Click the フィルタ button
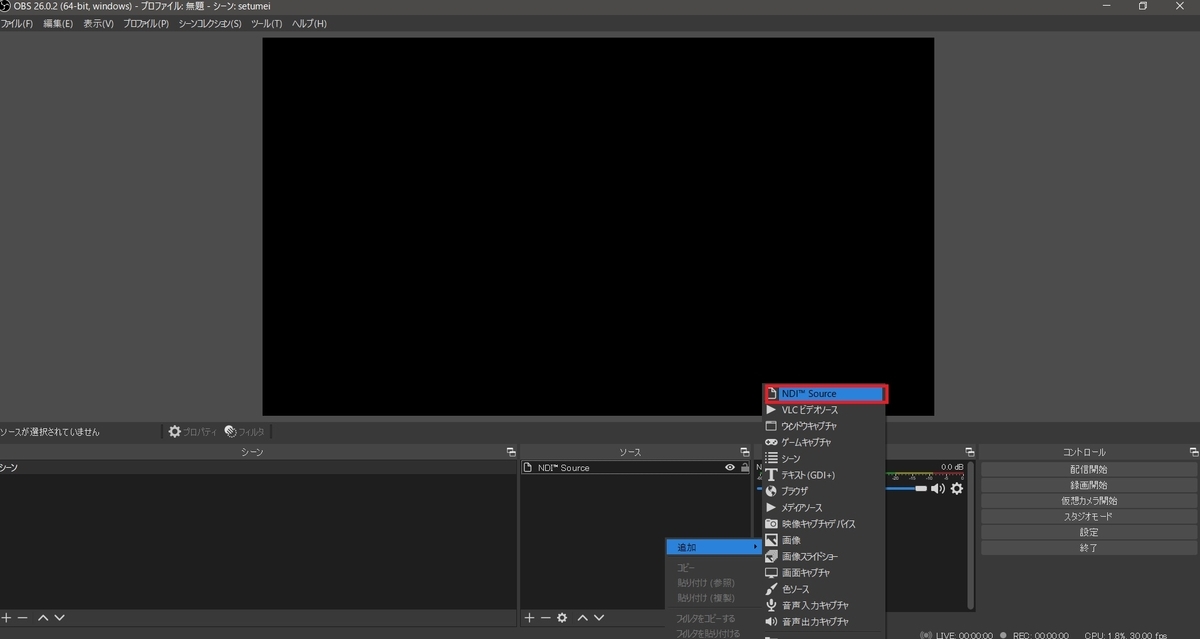1200x639 pixels. [245, 432]
